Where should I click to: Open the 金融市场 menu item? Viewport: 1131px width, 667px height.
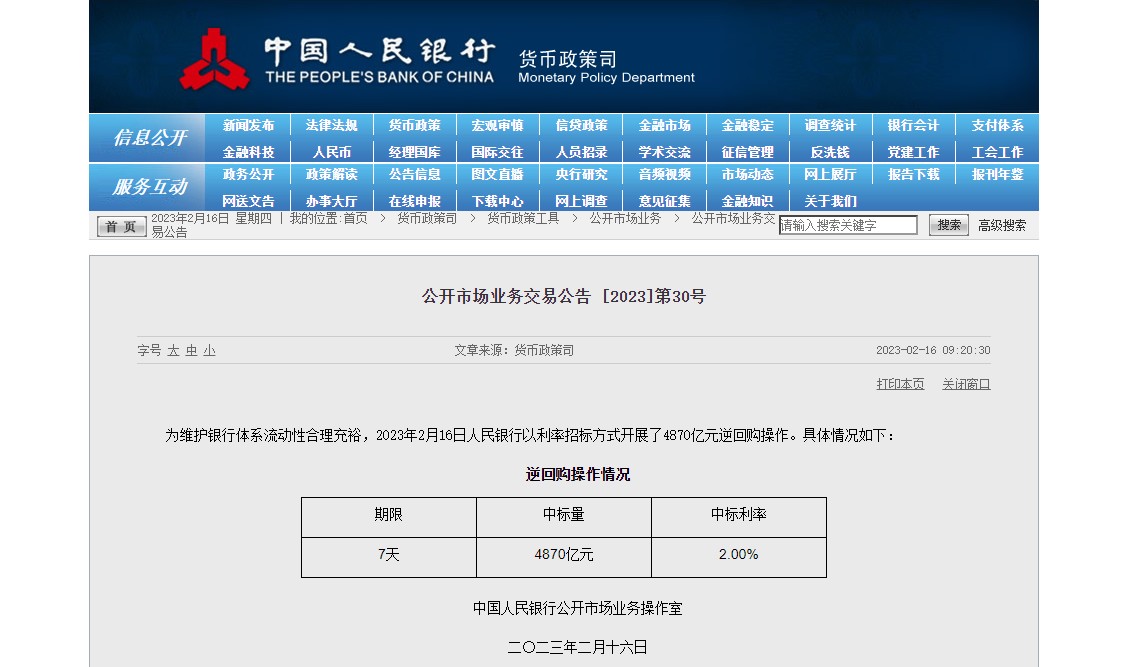[664, 125]
